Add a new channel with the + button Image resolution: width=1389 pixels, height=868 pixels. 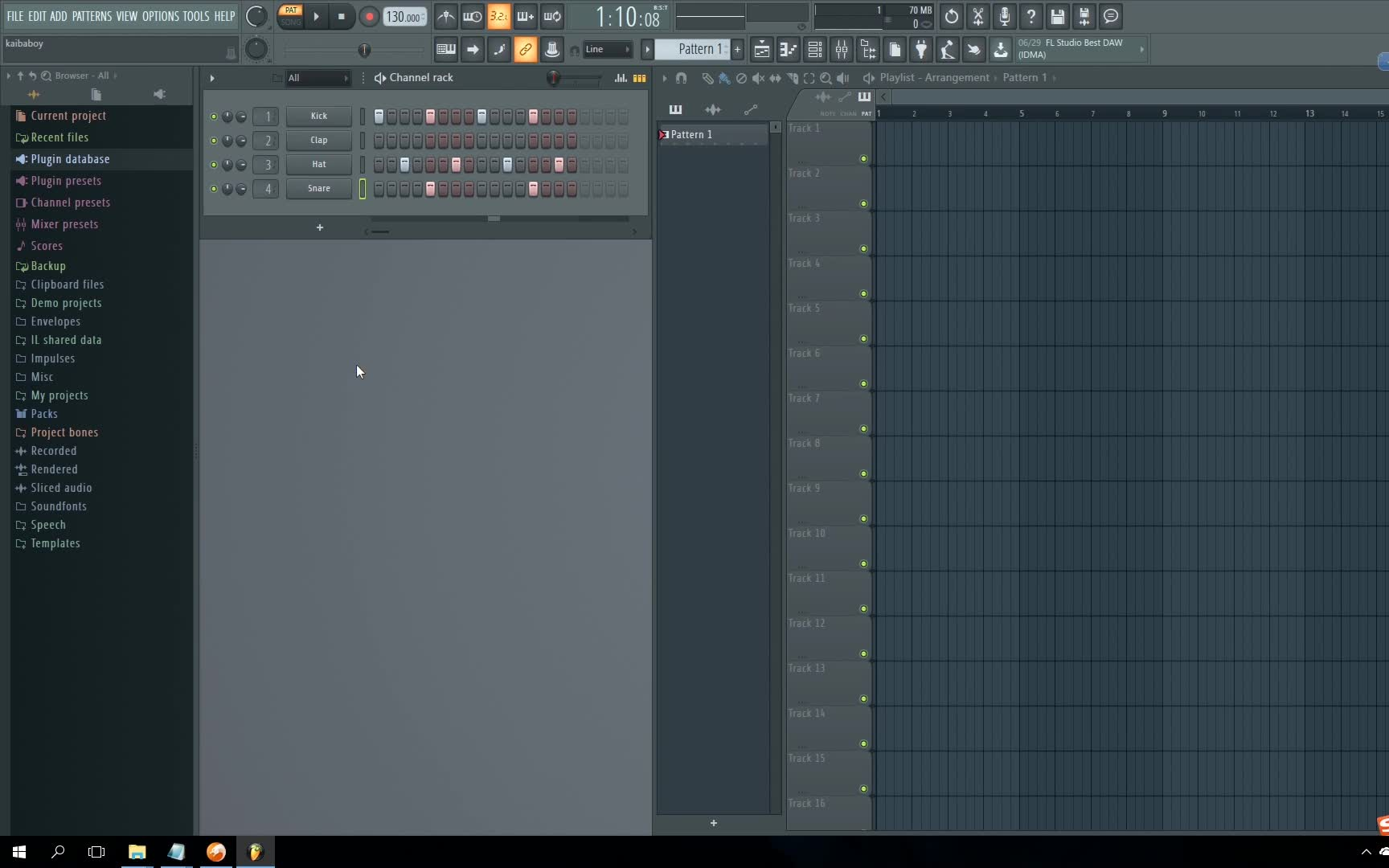pyautogui.click(x=319, y=227)
